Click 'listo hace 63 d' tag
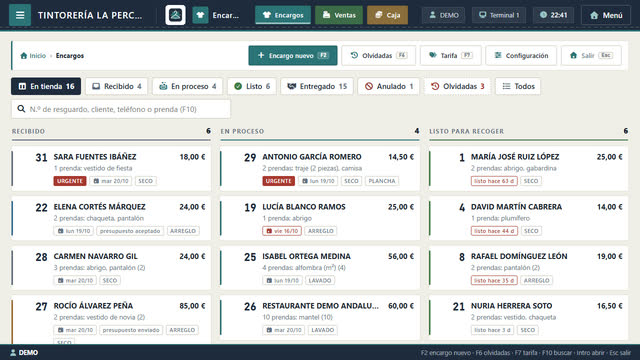The height and width of the screenshot is (360, 640). [x=494, y=181]
